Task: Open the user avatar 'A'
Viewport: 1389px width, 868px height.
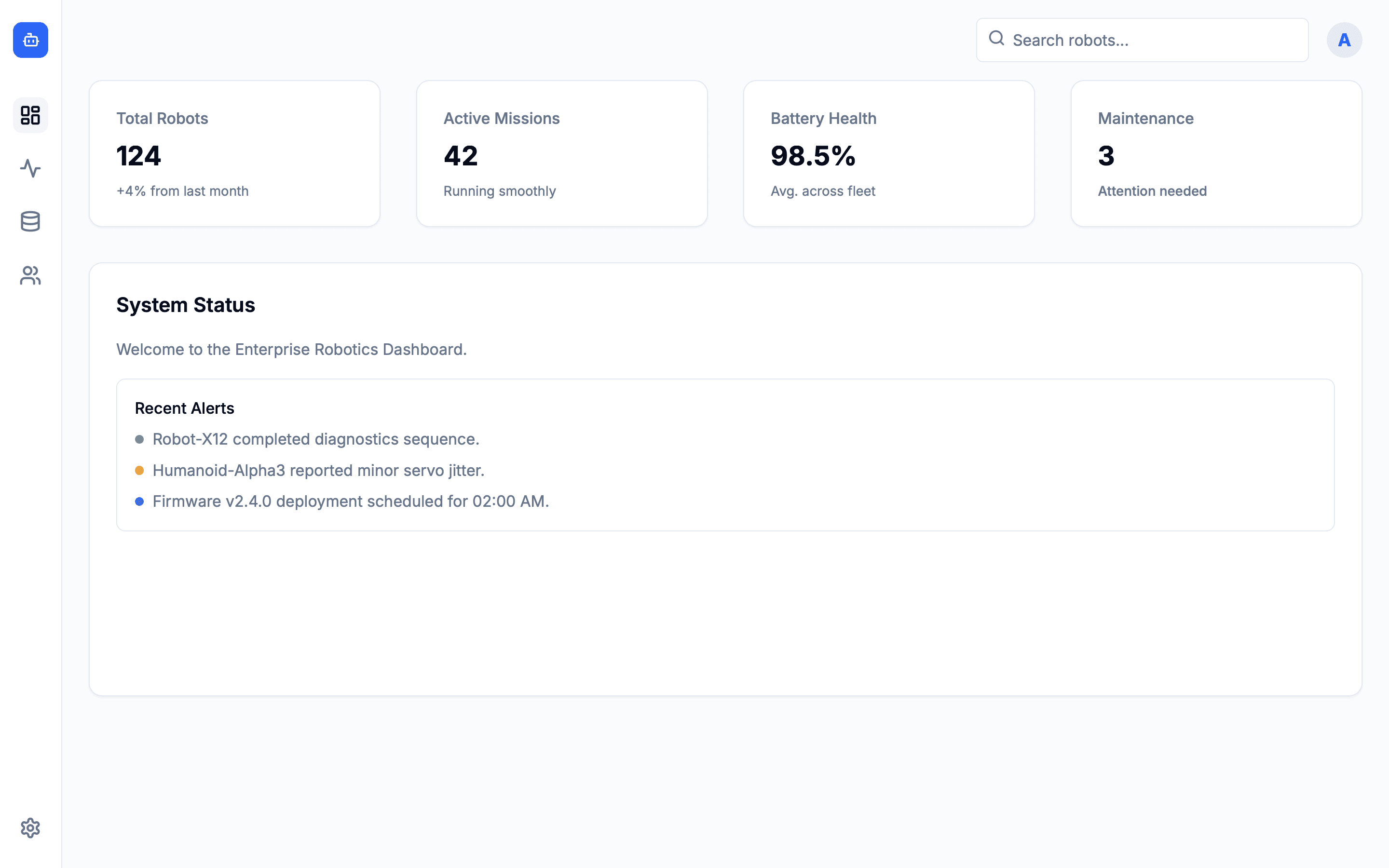Action: pos(1344,40)
